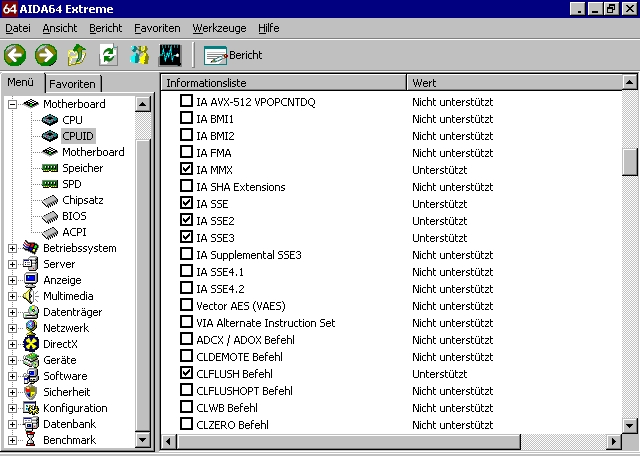Image resolution: width=640 pixels, height=456 pixels.
Task: Select the Motherboard child tree item
Action: pos(93,152)
